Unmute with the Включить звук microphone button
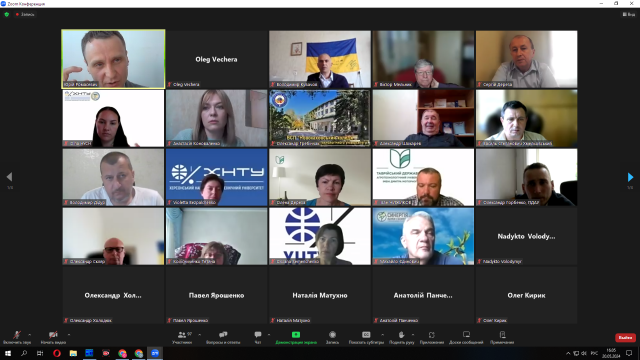This screenshot has width=640, height=360. [17, 337]
